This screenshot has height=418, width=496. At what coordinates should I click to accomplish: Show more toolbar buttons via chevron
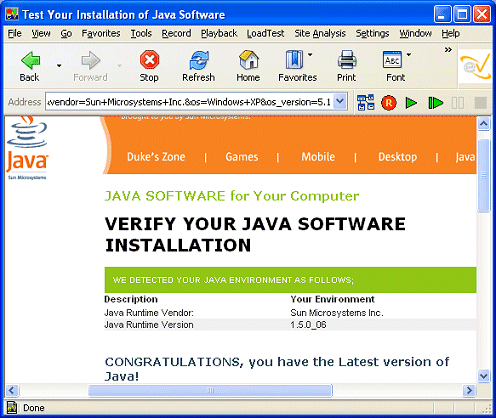tap(448, 50)
